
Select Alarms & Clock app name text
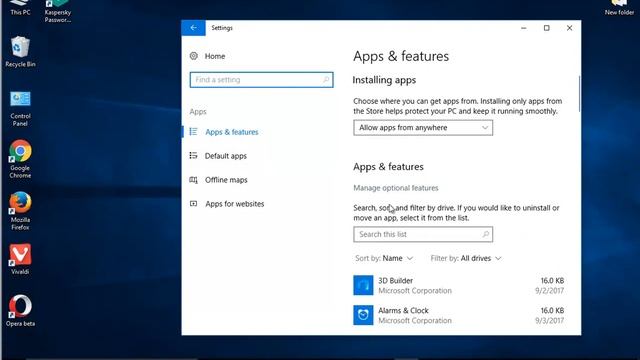[403, 311]
